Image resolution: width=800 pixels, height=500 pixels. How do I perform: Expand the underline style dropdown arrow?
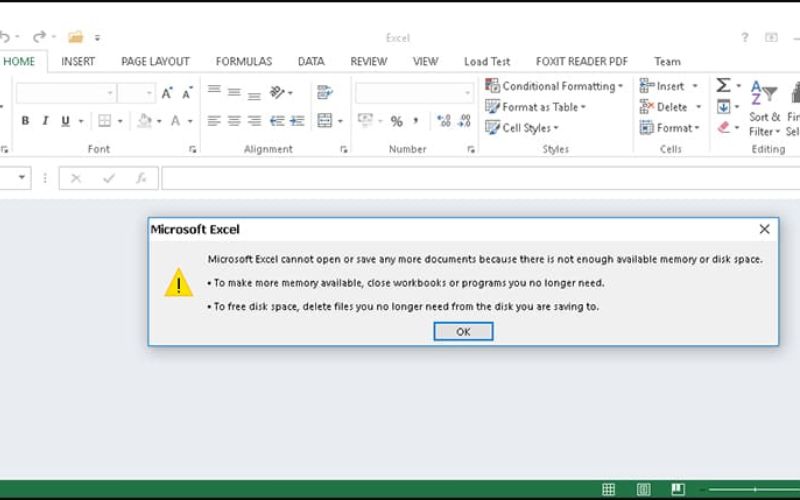pos(81,121)
